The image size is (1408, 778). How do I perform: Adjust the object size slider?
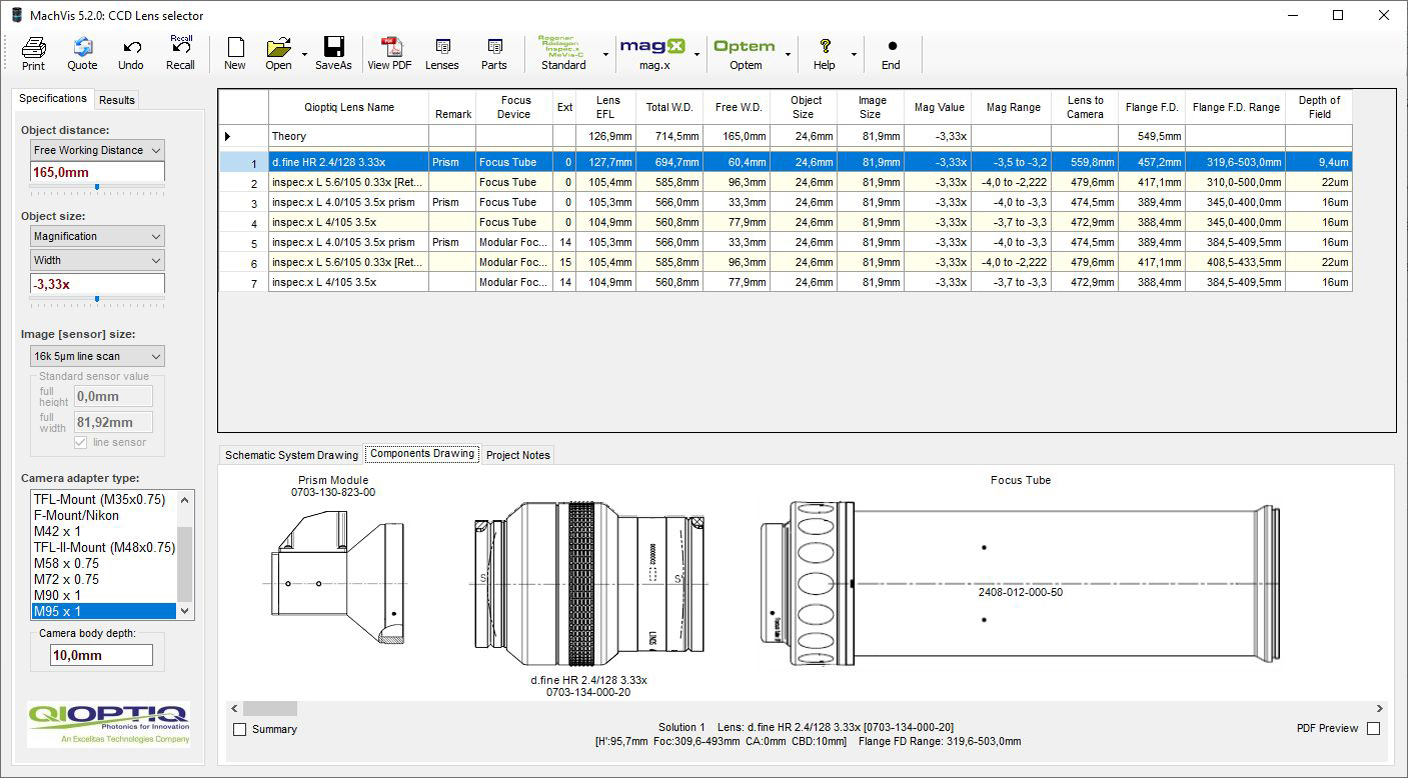tap(97, 298)
